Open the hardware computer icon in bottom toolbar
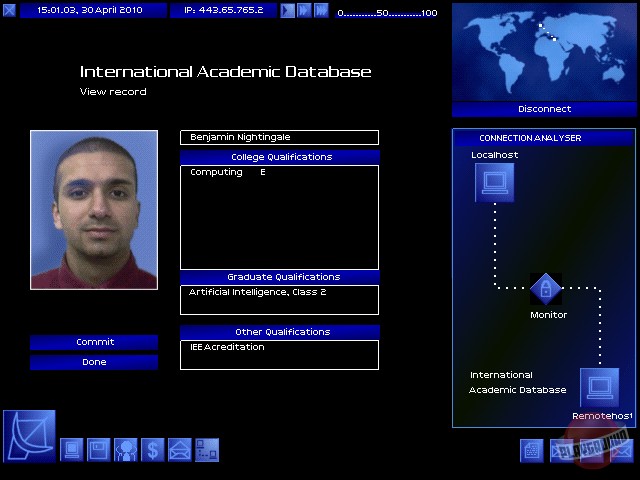Image resolution: width=640 pixels, height=480 pixels. (x=73, y=450)
